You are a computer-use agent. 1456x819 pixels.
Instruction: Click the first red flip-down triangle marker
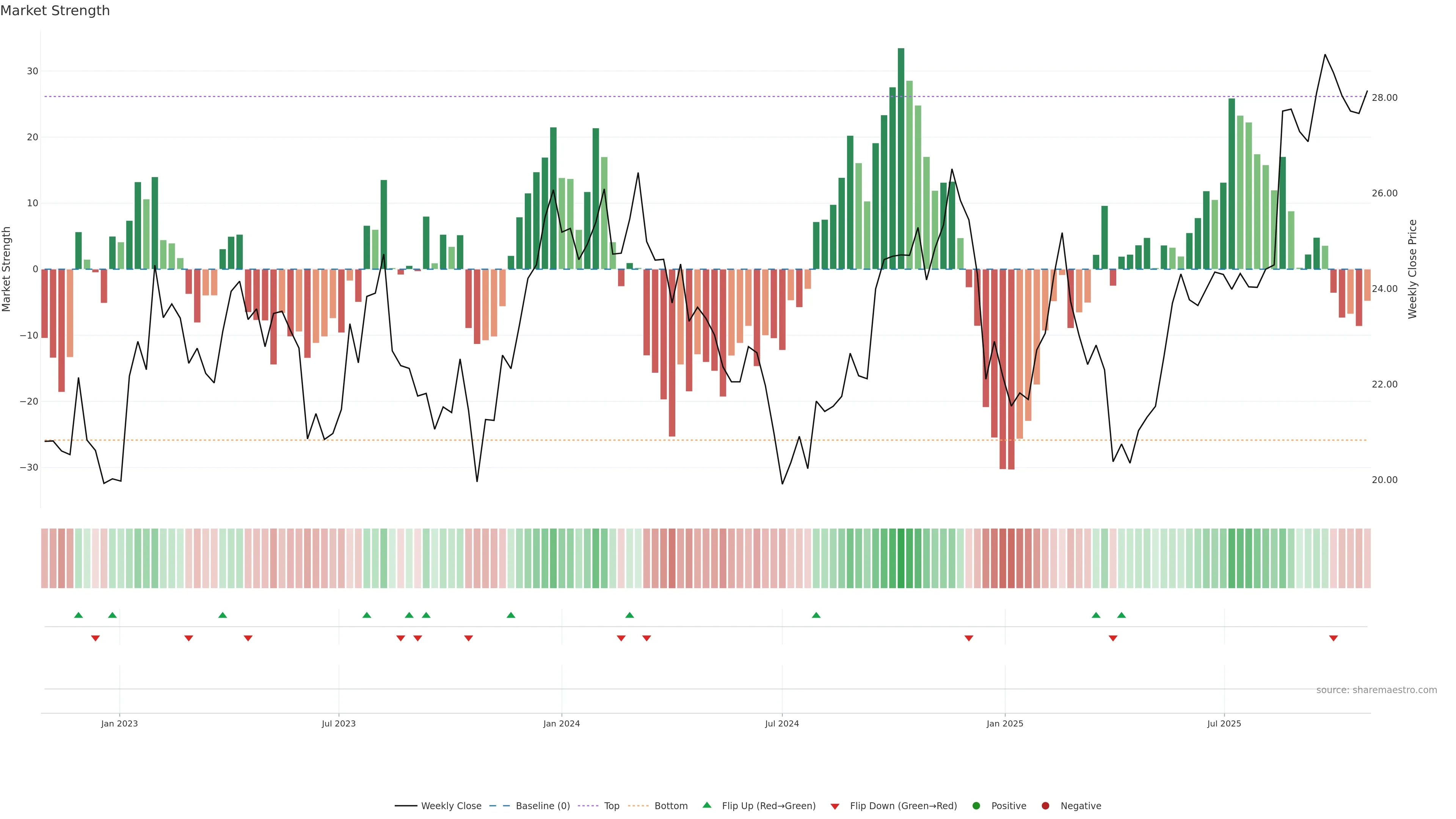coord(96,638)
